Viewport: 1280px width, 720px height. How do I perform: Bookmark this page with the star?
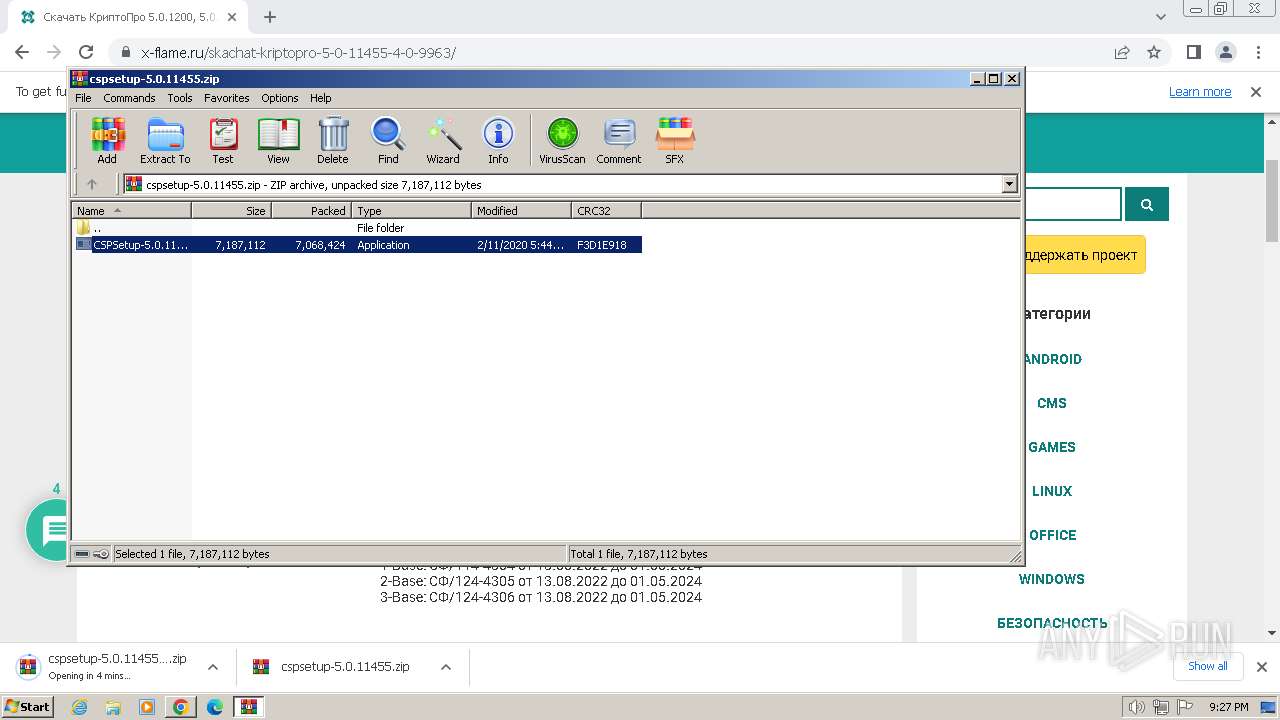(x=1154, y=52)
